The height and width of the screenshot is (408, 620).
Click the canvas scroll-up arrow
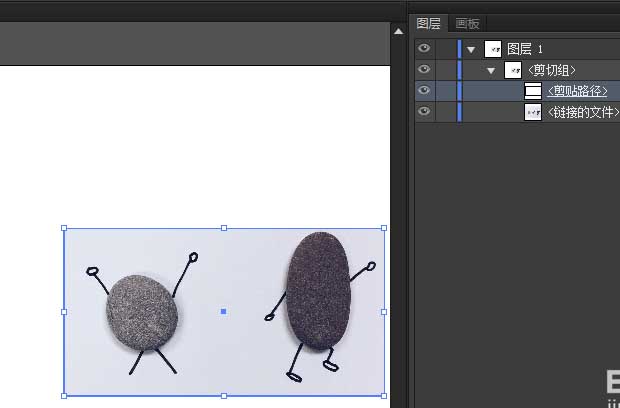[x=399, y=31]
